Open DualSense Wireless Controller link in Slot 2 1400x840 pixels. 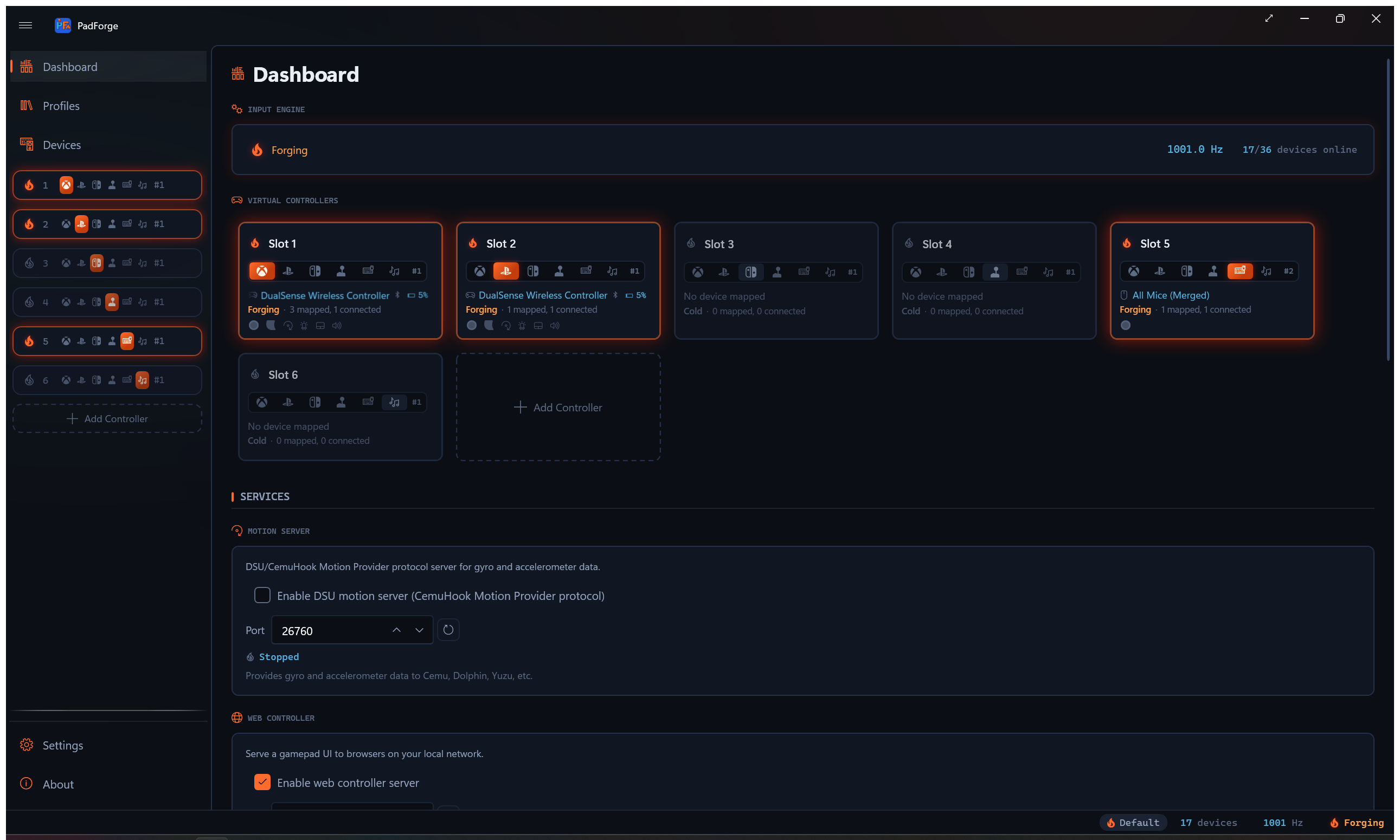pos(543,295)
